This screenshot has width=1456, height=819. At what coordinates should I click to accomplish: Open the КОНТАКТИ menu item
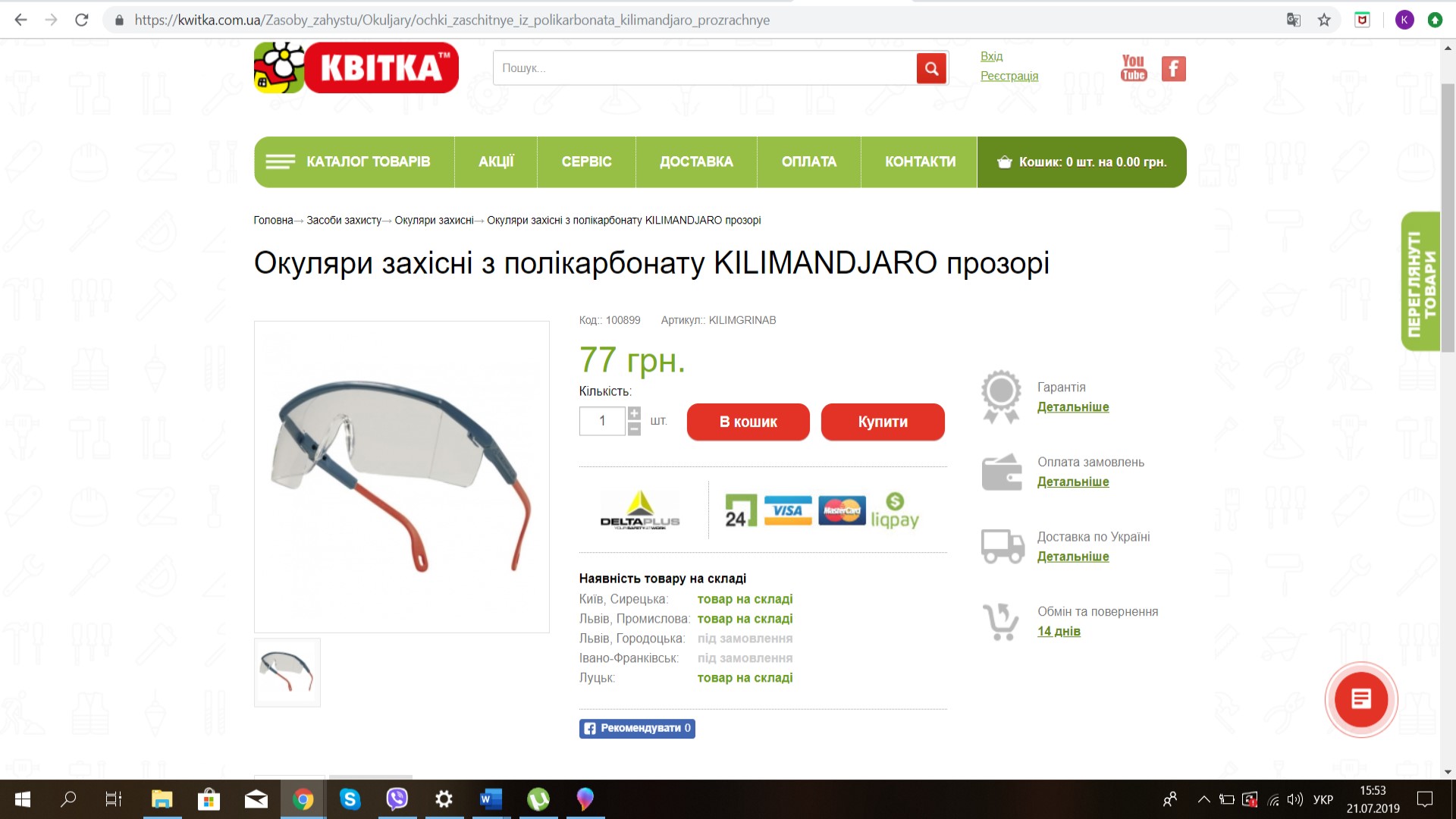[920, 162]
